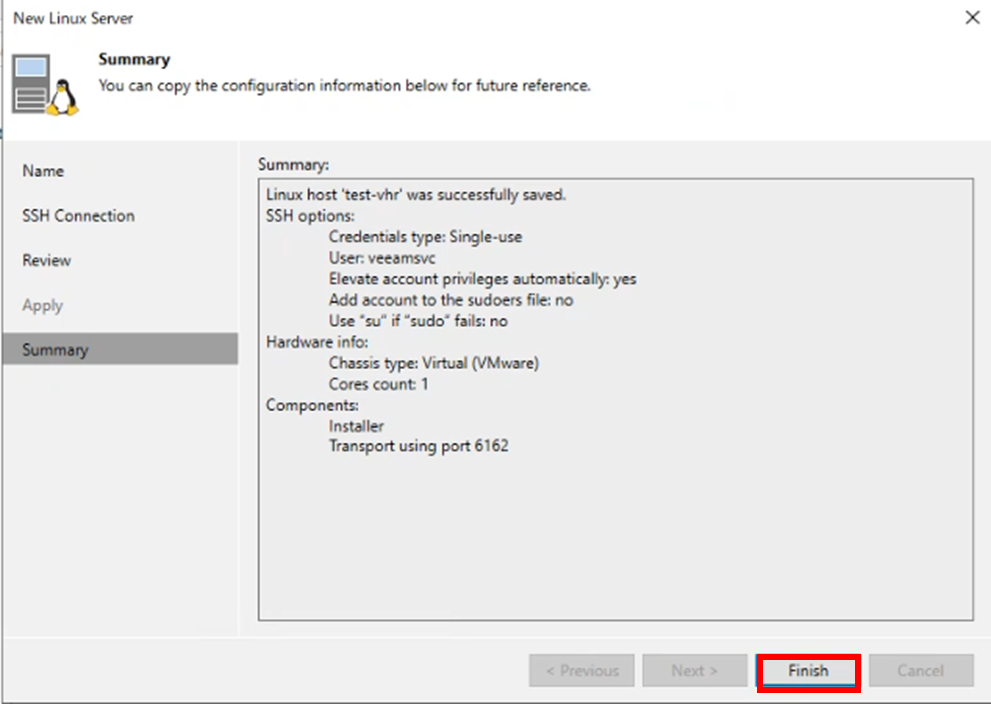Click the 'You can copy the configuration information' description
The image size is (991, 704).
(x=344, y=85)
